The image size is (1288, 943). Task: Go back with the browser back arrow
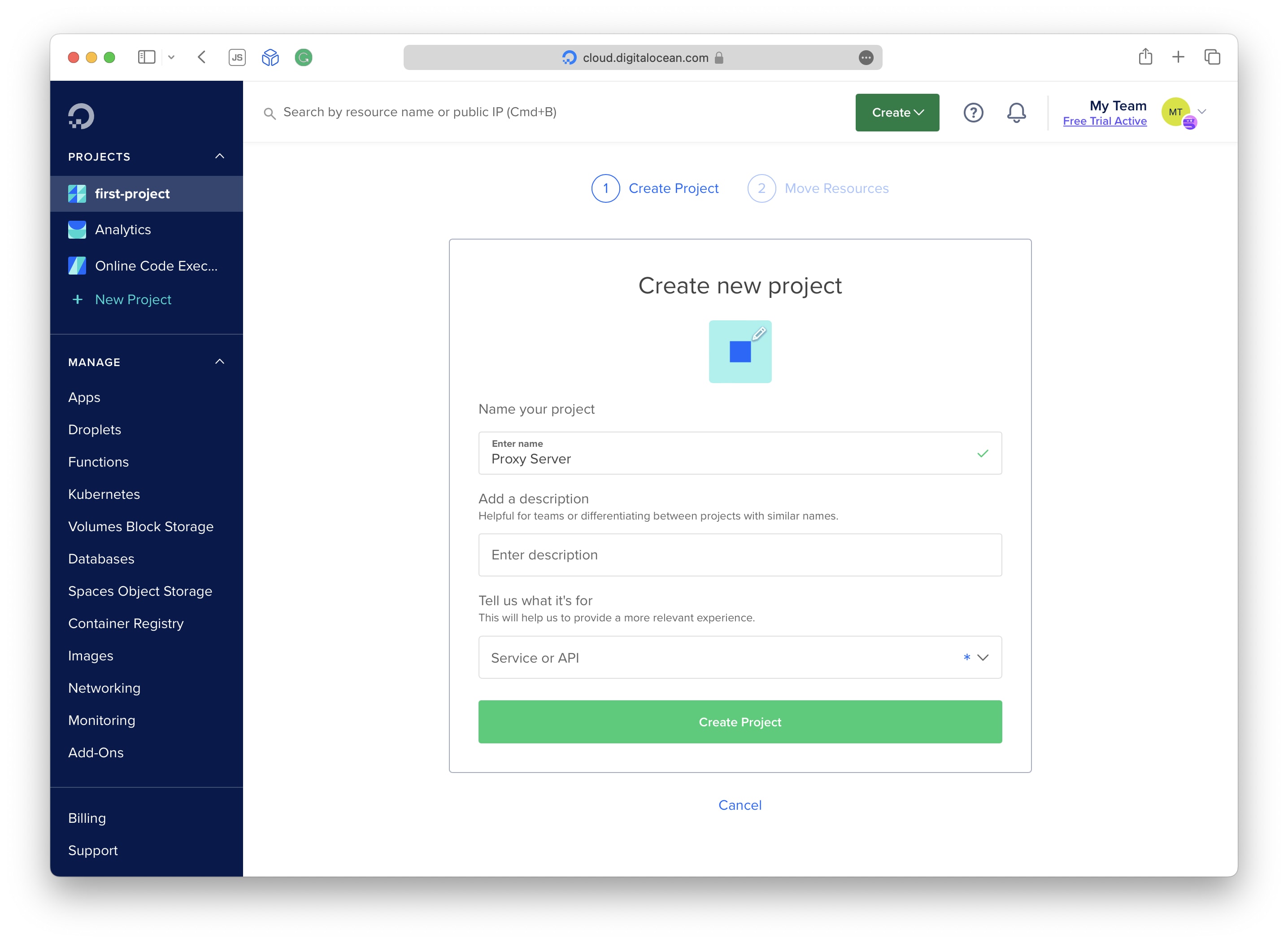(202, 57)
